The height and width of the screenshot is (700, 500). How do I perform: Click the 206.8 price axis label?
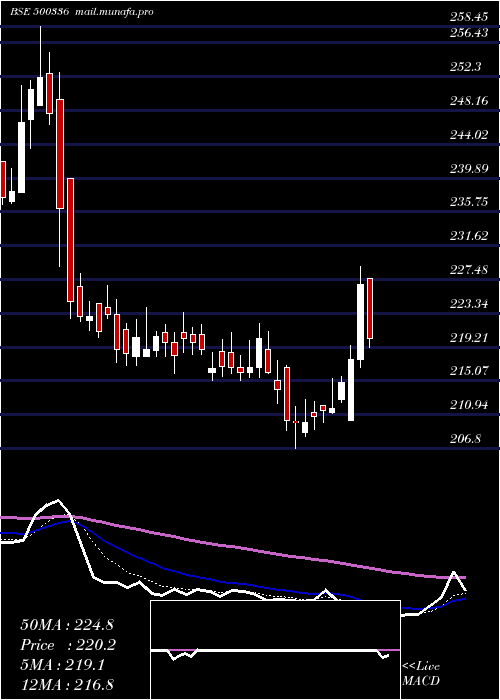466,439
